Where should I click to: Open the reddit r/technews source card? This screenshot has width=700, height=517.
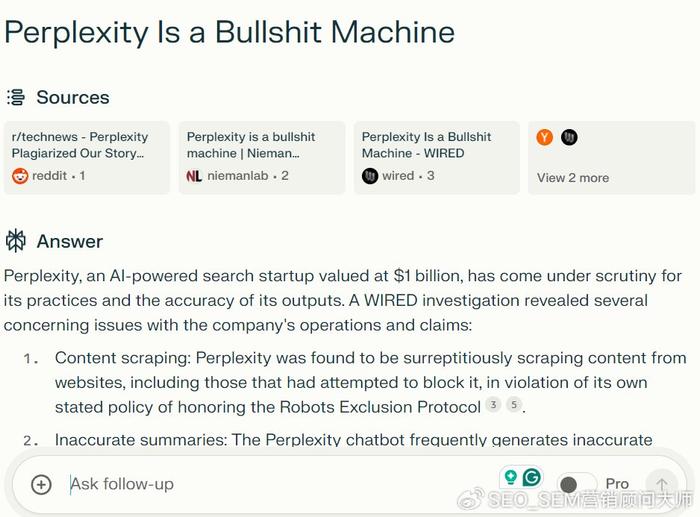[x=87, y=158]
